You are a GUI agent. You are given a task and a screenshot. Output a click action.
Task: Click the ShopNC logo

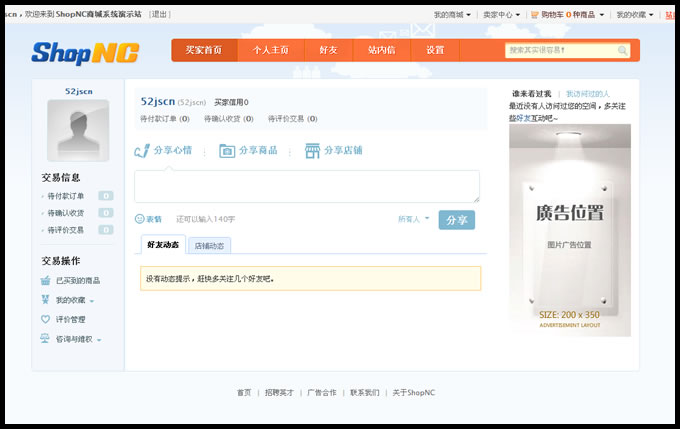(x=85, y=53)
